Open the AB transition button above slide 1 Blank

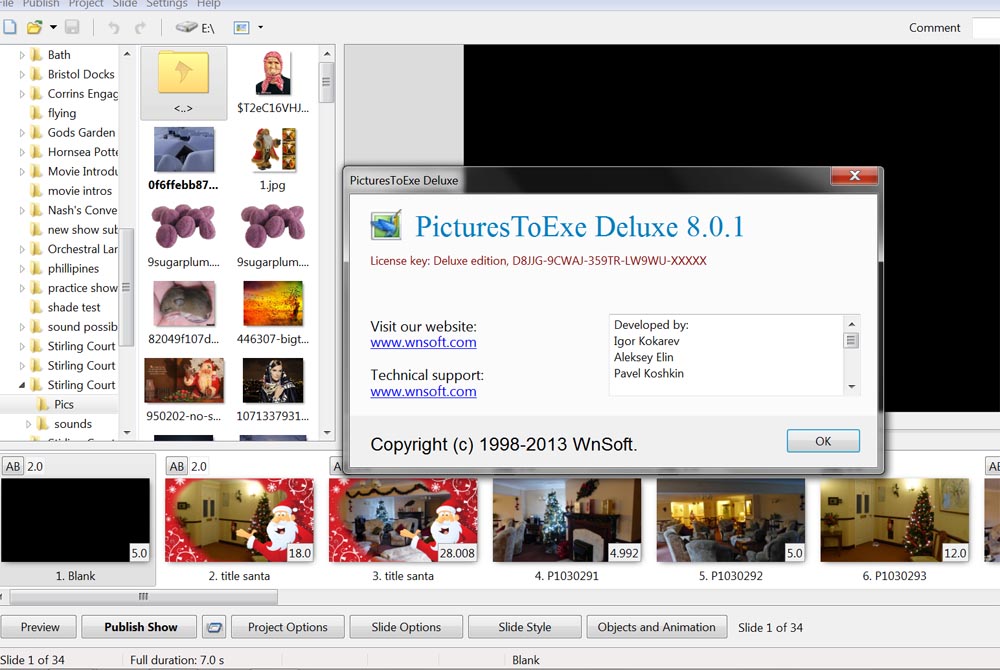[13, 466]
